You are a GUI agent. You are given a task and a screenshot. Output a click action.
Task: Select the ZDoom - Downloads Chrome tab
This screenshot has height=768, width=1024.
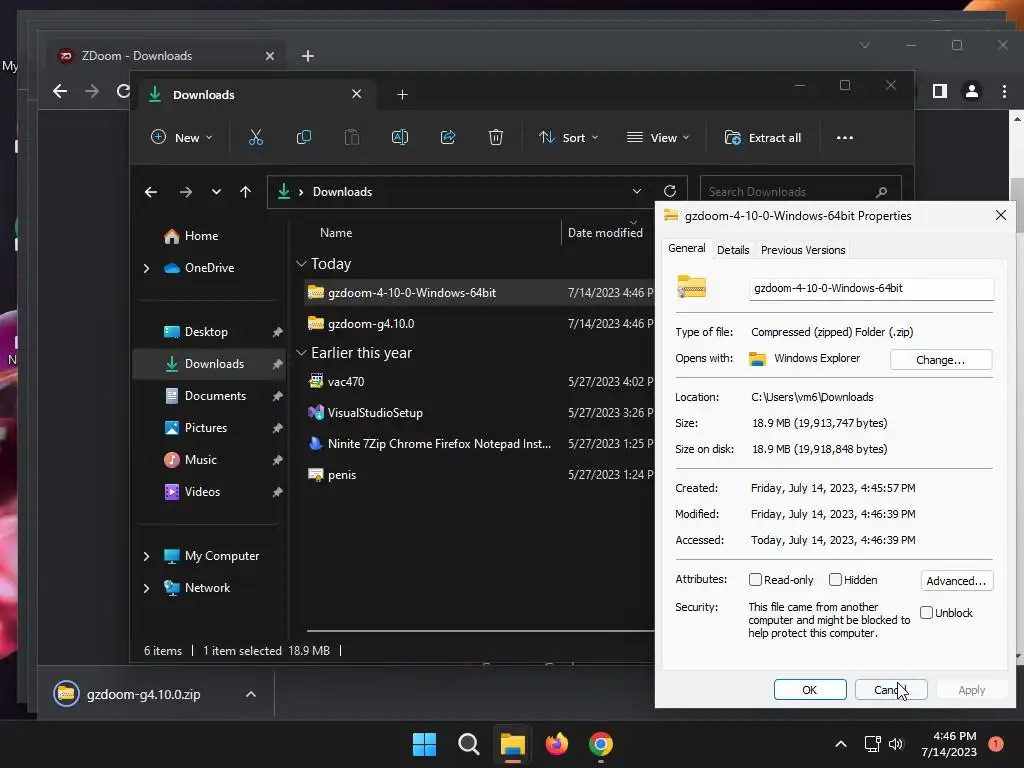click(x=166, y=56)
